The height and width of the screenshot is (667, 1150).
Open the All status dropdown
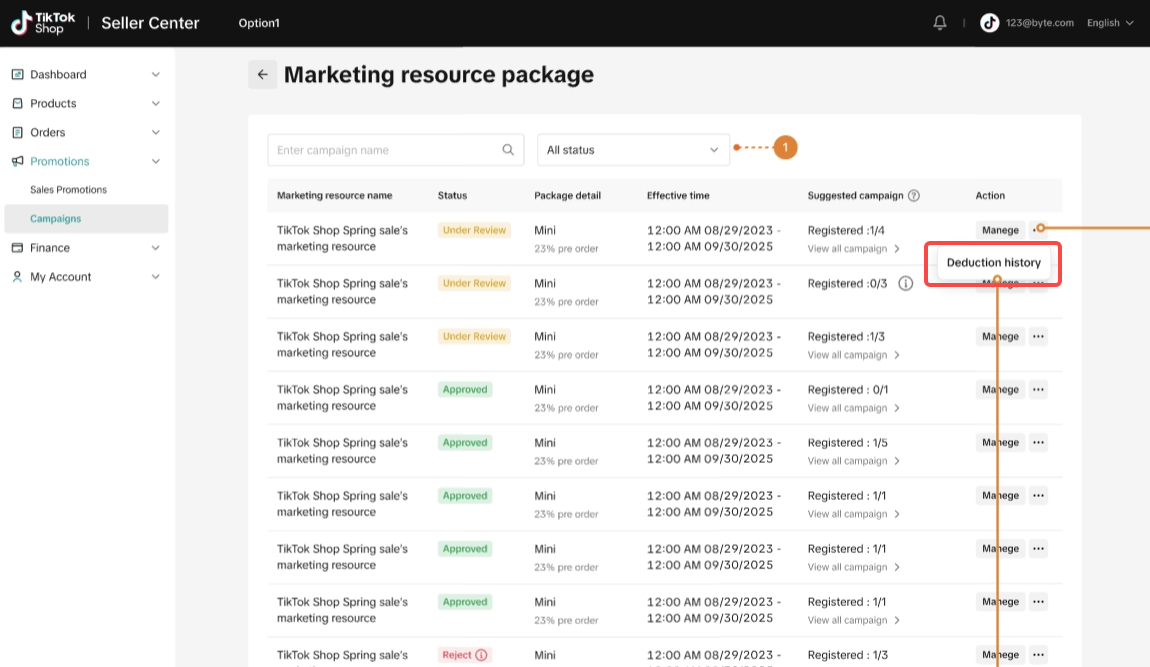coord(633,150)
